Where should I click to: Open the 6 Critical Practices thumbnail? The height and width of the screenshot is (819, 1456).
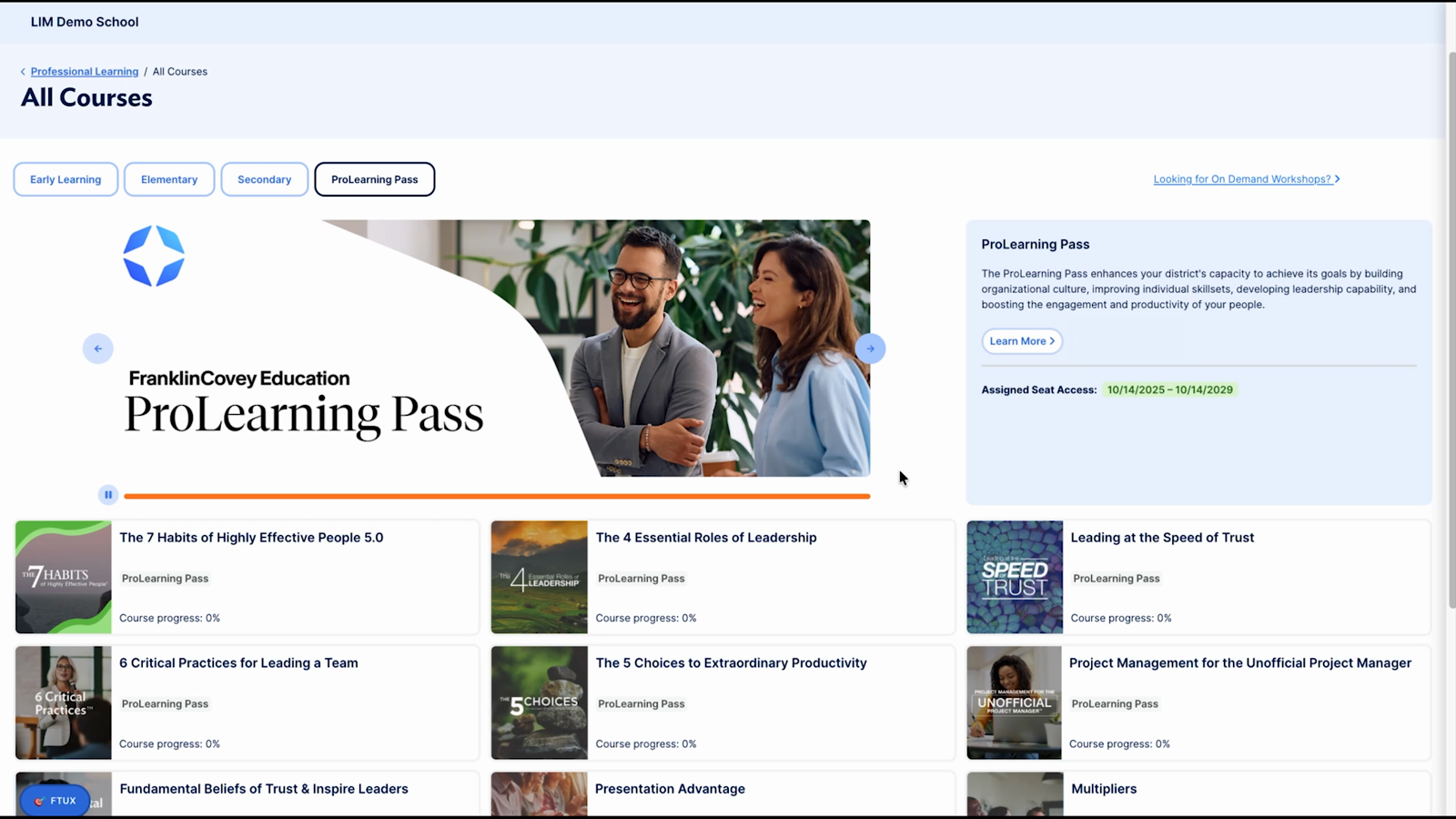(64, 703)
